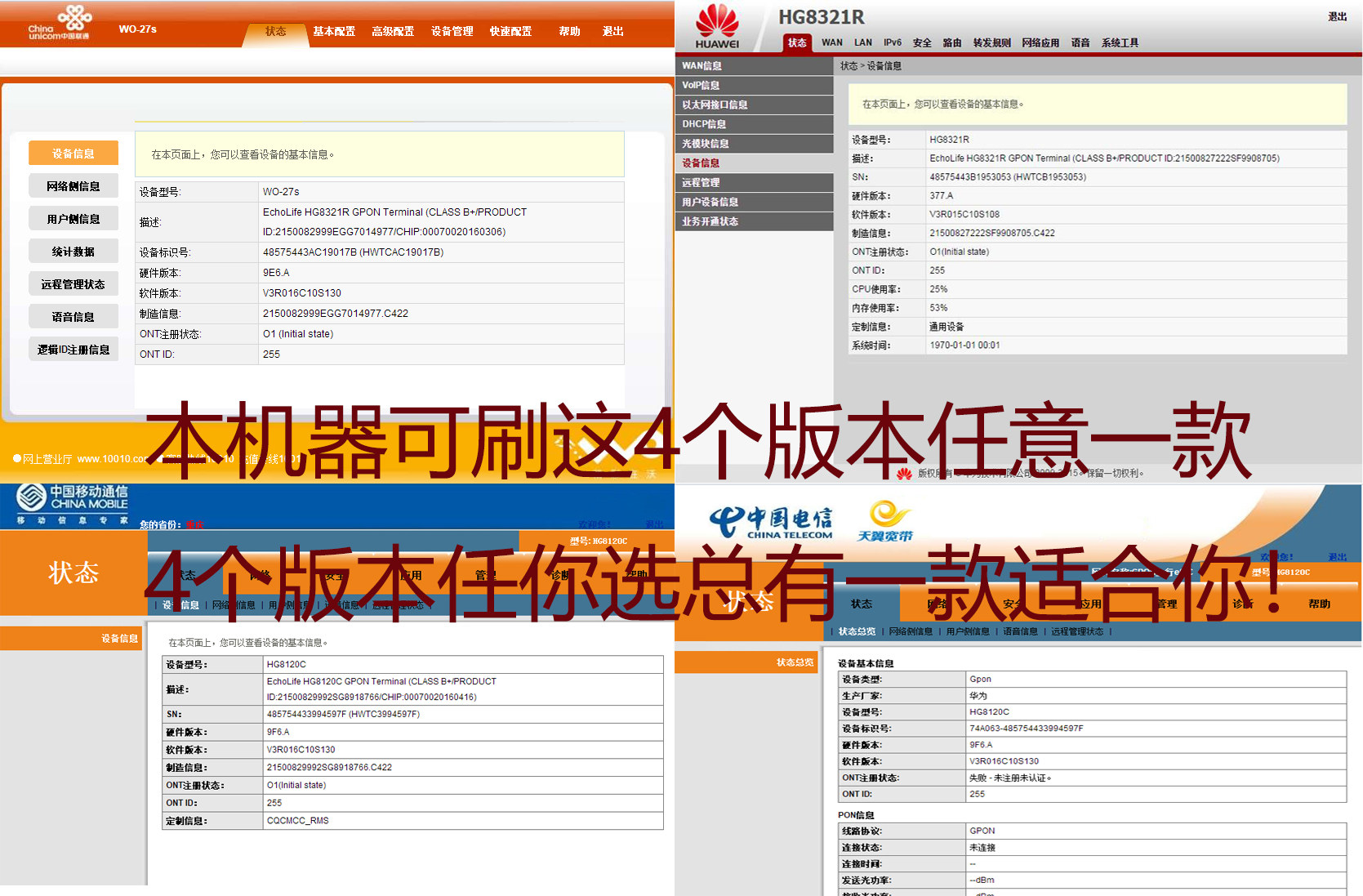
Task: Switch to the 快速配置 tab
Action: click(510, 31)
